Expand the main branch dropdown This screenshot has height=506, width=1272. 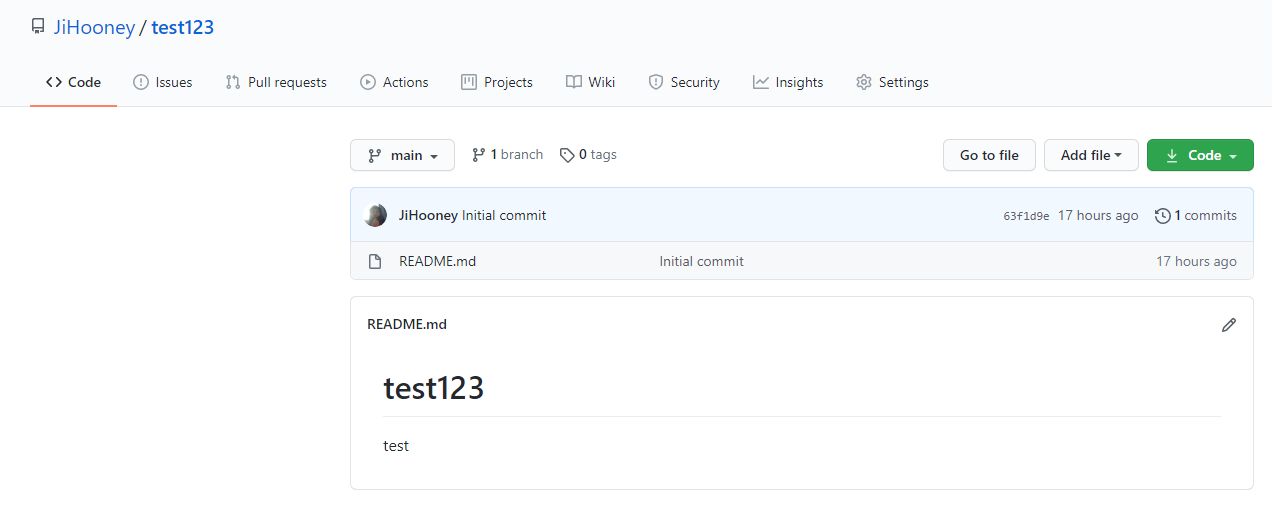click(402, 155)
